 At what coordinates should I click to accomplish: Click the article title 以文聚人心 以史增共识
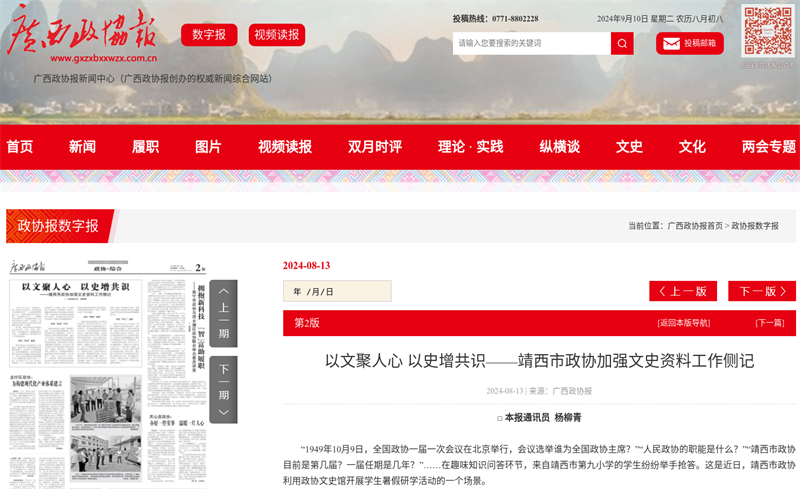pyautogui.click(x=539, y=361)
